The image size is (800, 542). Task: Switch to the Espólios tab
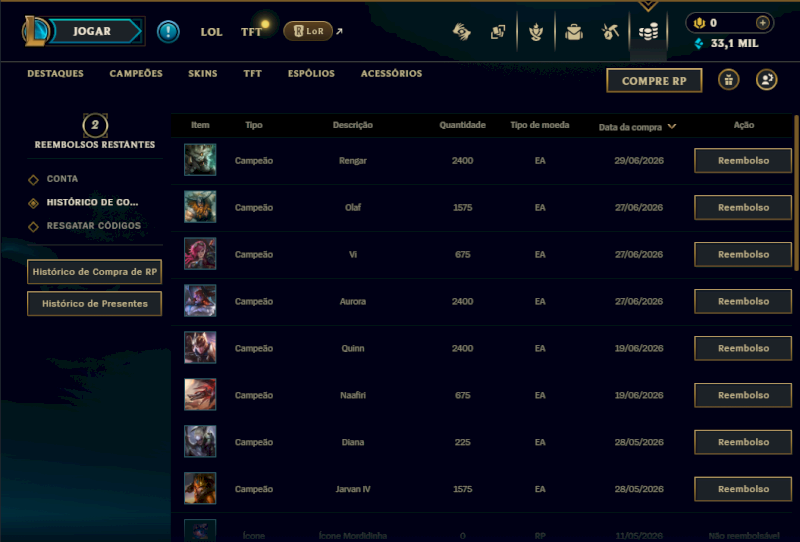click(311, 73)
